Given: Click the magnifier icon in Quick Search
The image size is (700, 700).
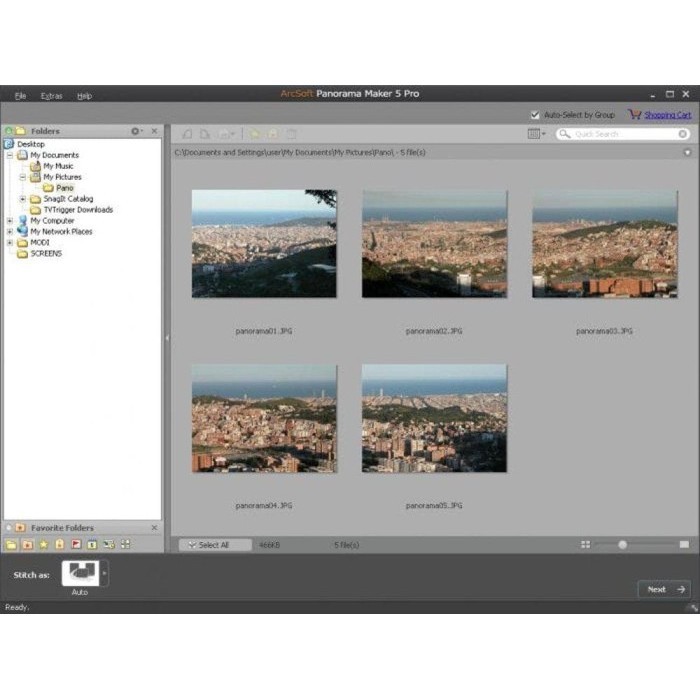Looking at the screenshot, I should pyautogui.click(x=565, y=134).
